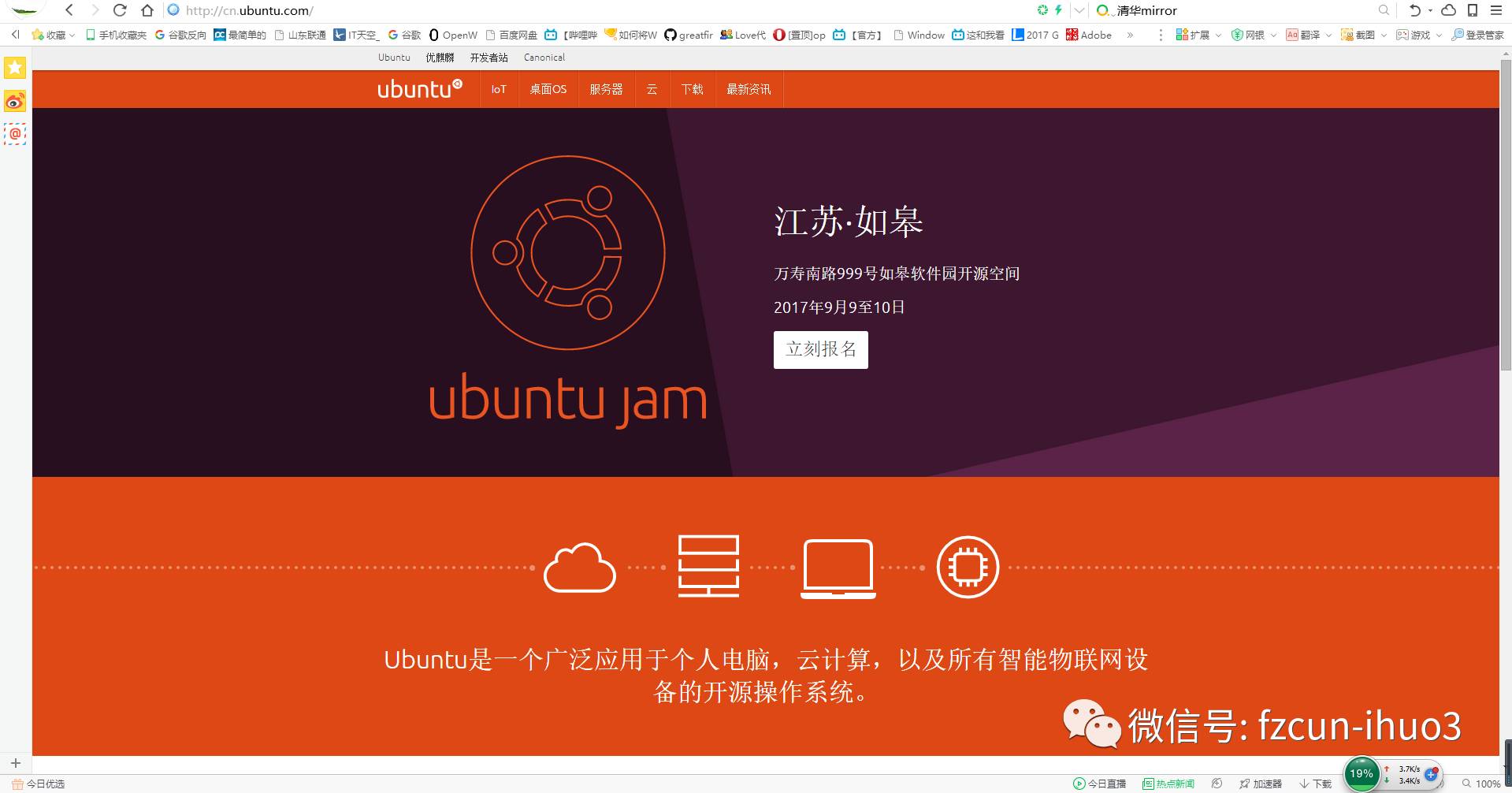Viewport: 1512px width, 793px height.
Task: Open the 山东联通 bookmark
Action: coord(300,35)
